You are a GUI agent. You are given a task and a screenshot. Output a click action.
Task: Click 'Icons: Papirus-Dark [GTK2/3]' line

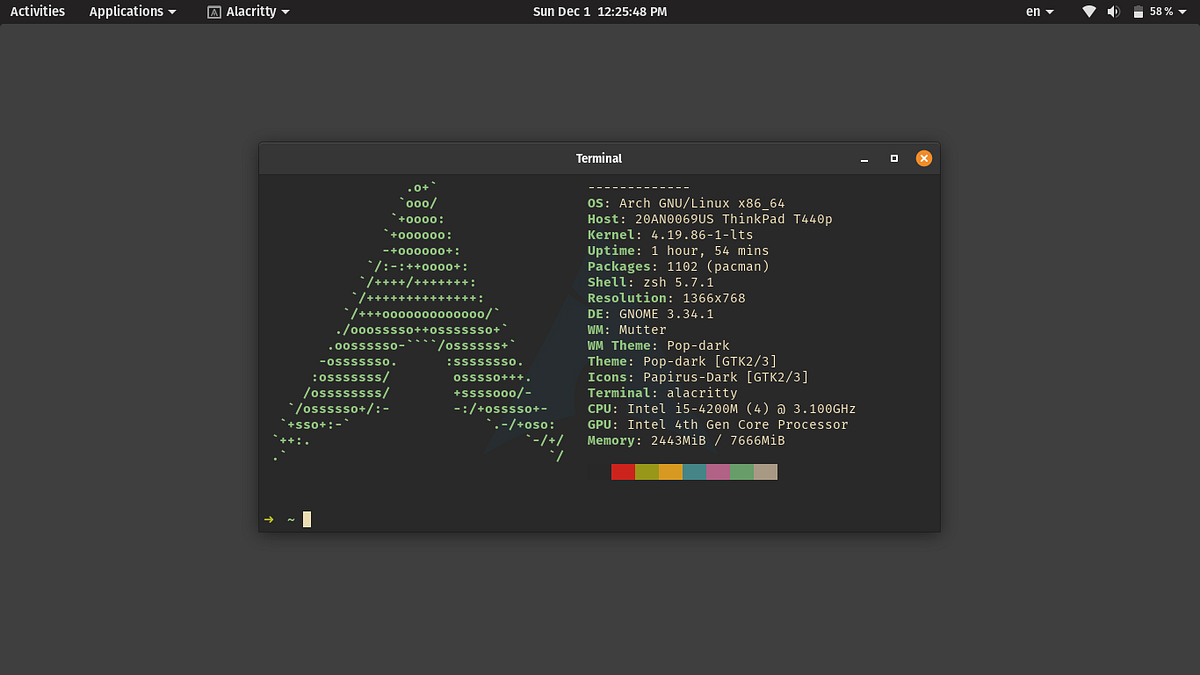tap(698, 377)
